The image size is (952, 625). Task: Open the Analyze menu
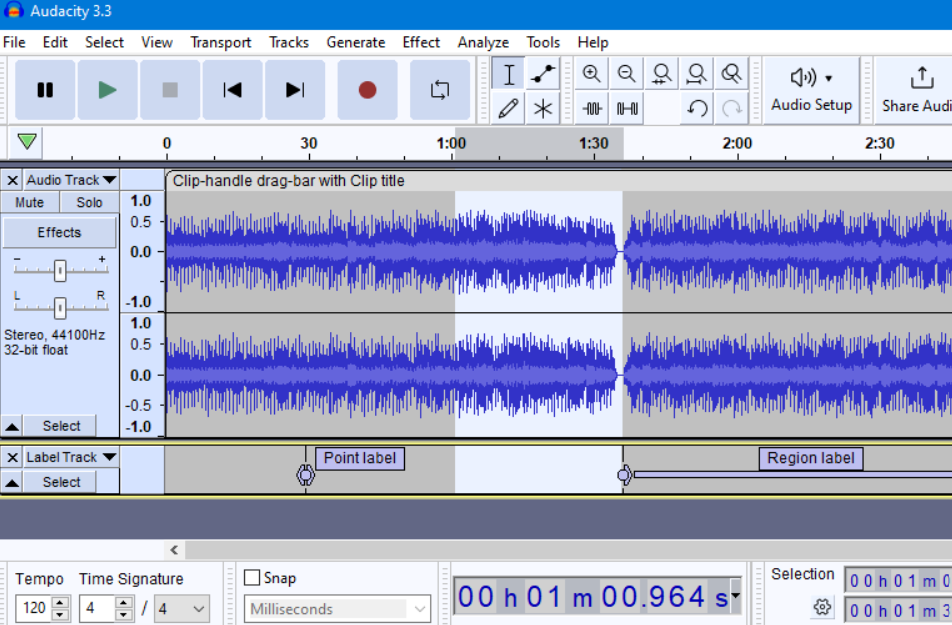pyautogui.click(x=483, y=42)
